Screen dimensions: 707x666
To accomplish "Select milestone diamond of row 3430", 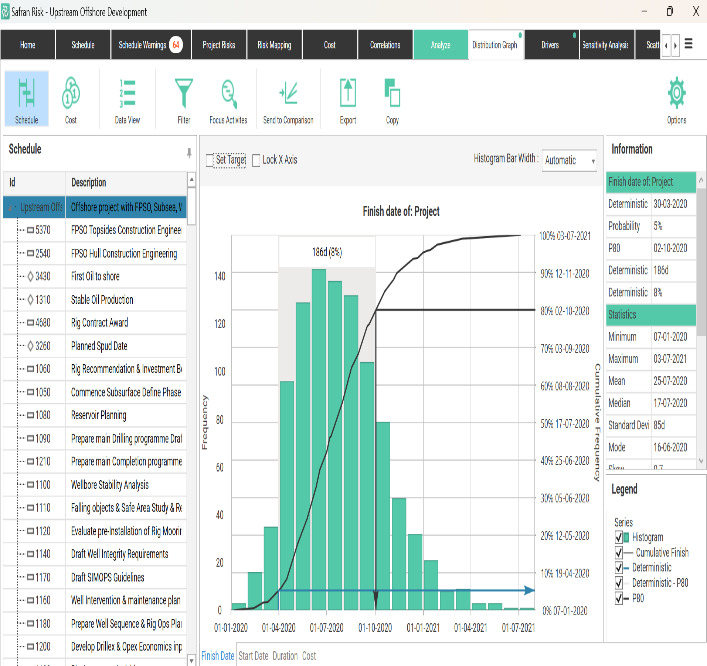I will click(x=31, y=276).
